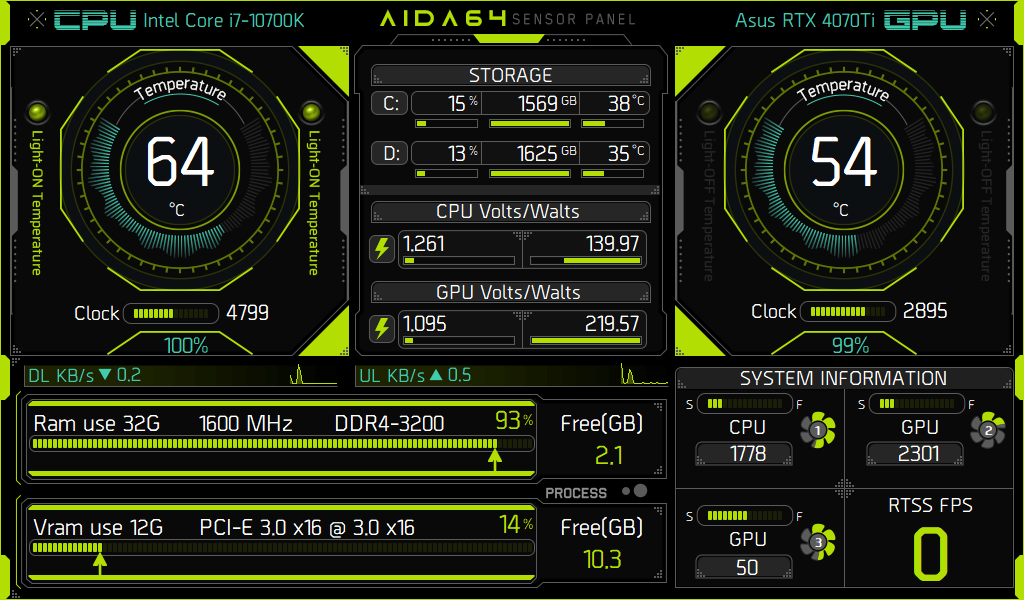Click the DL KB/s down arrow
Screen dimensions: 1024x600
pos(107,375)
